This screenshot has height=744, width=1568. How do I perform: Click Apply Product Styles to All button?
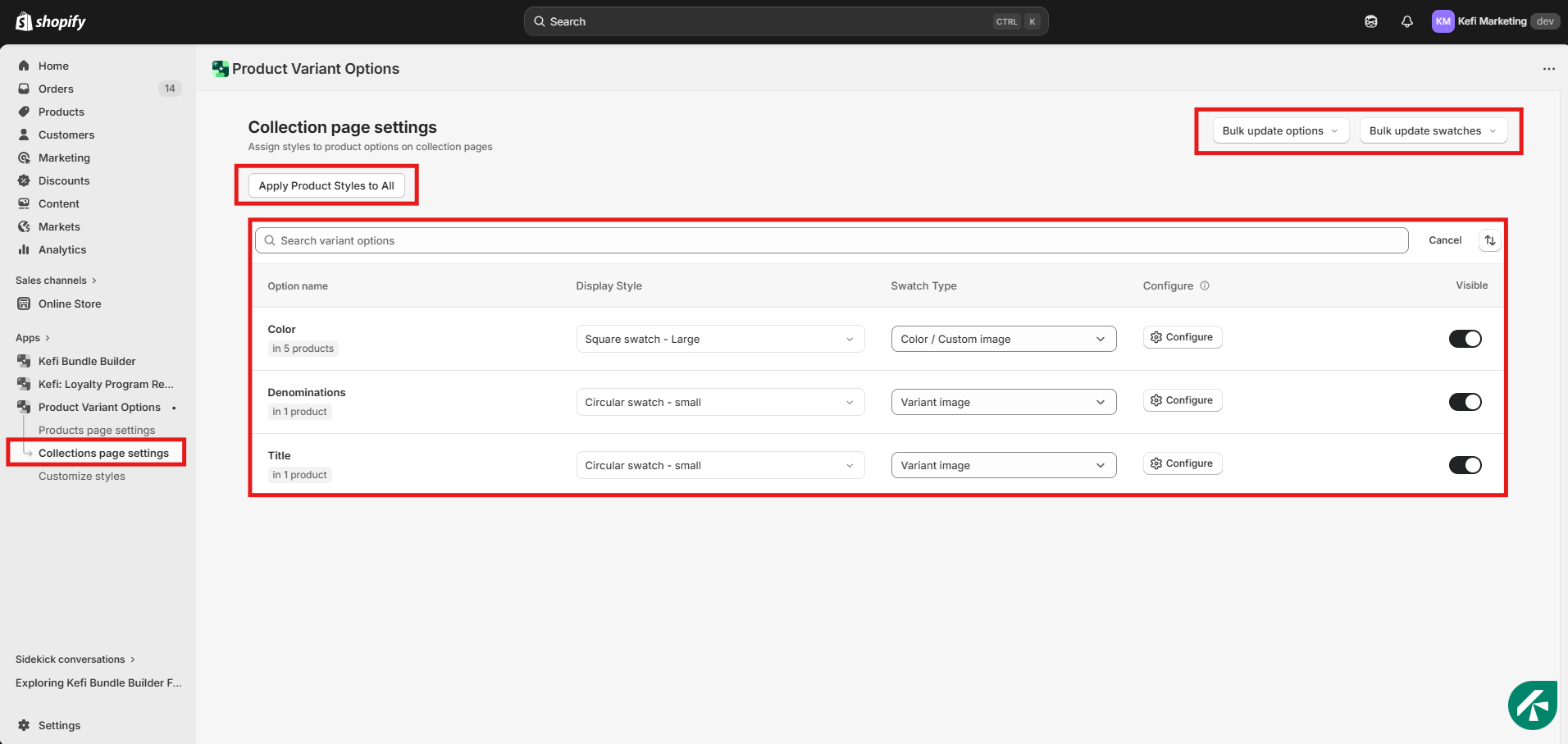click(326, 185)
